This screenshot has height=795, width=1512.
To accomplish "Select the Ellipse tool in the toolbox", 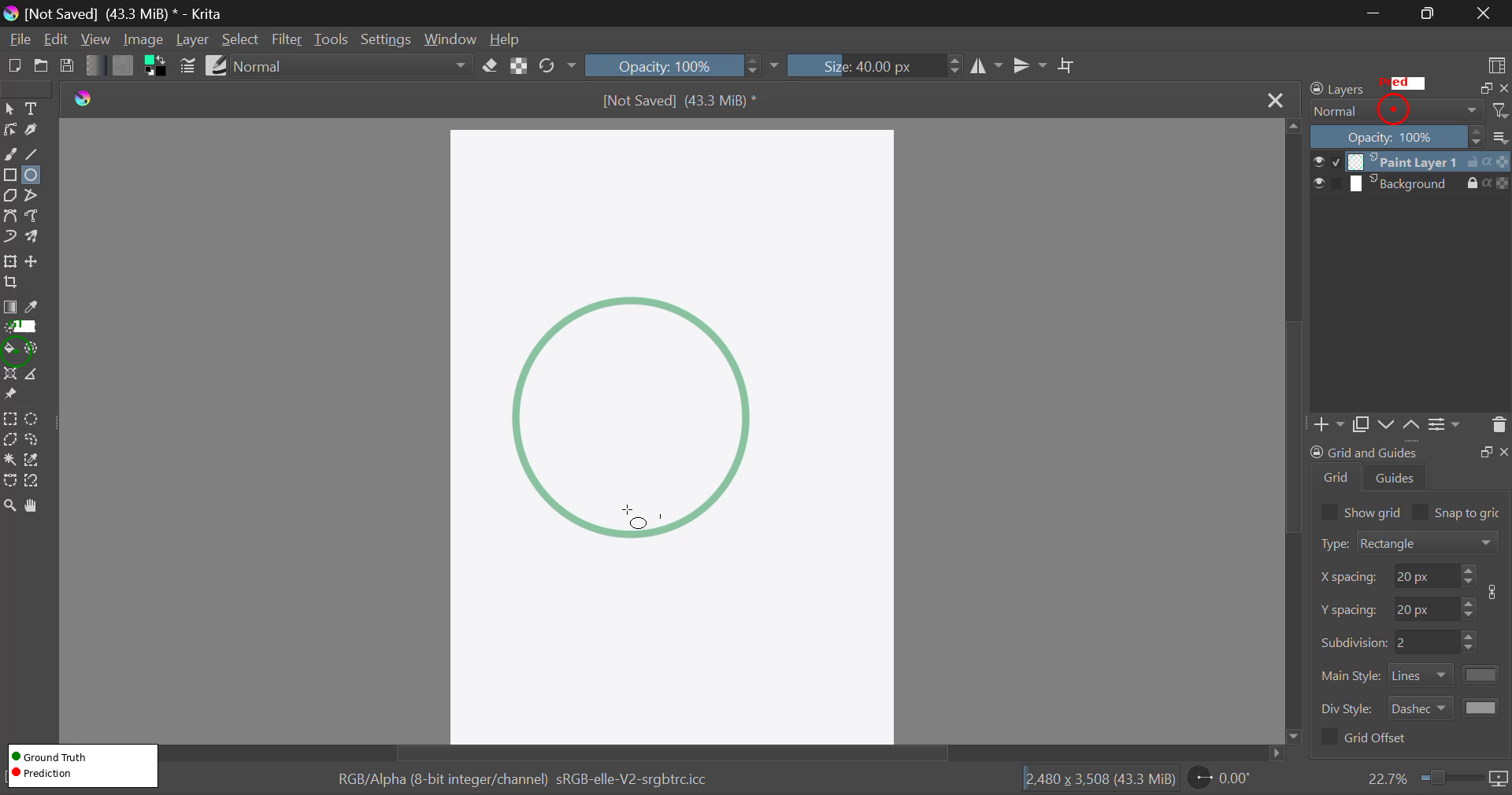I will tap(29, 175).
